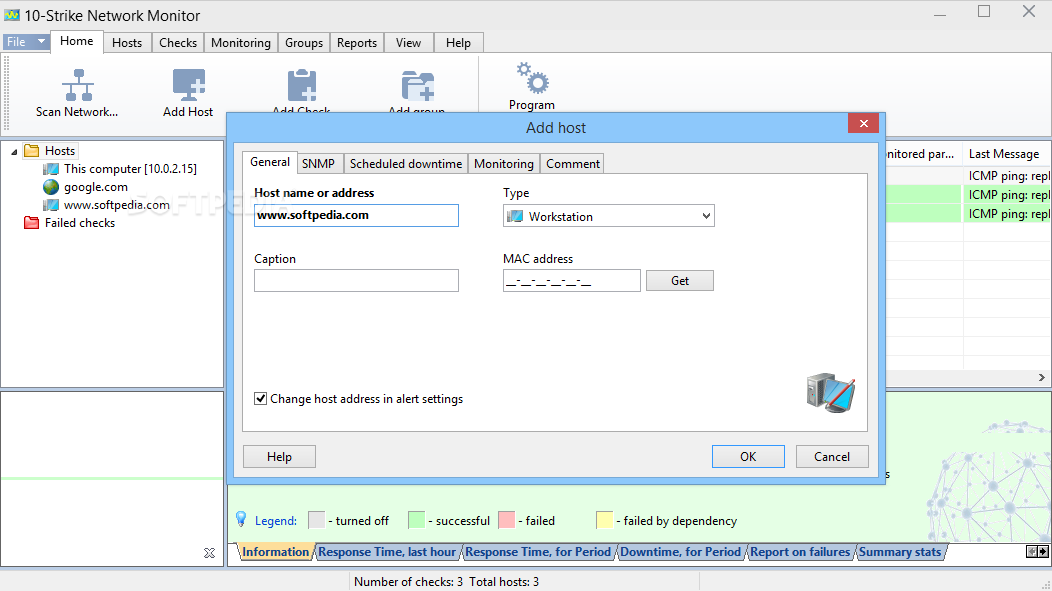The height and width of the screenshot is (591, 1052).
Task: Select Failed checks in tree
Action: pyautogui.click(x=80, y=223)
